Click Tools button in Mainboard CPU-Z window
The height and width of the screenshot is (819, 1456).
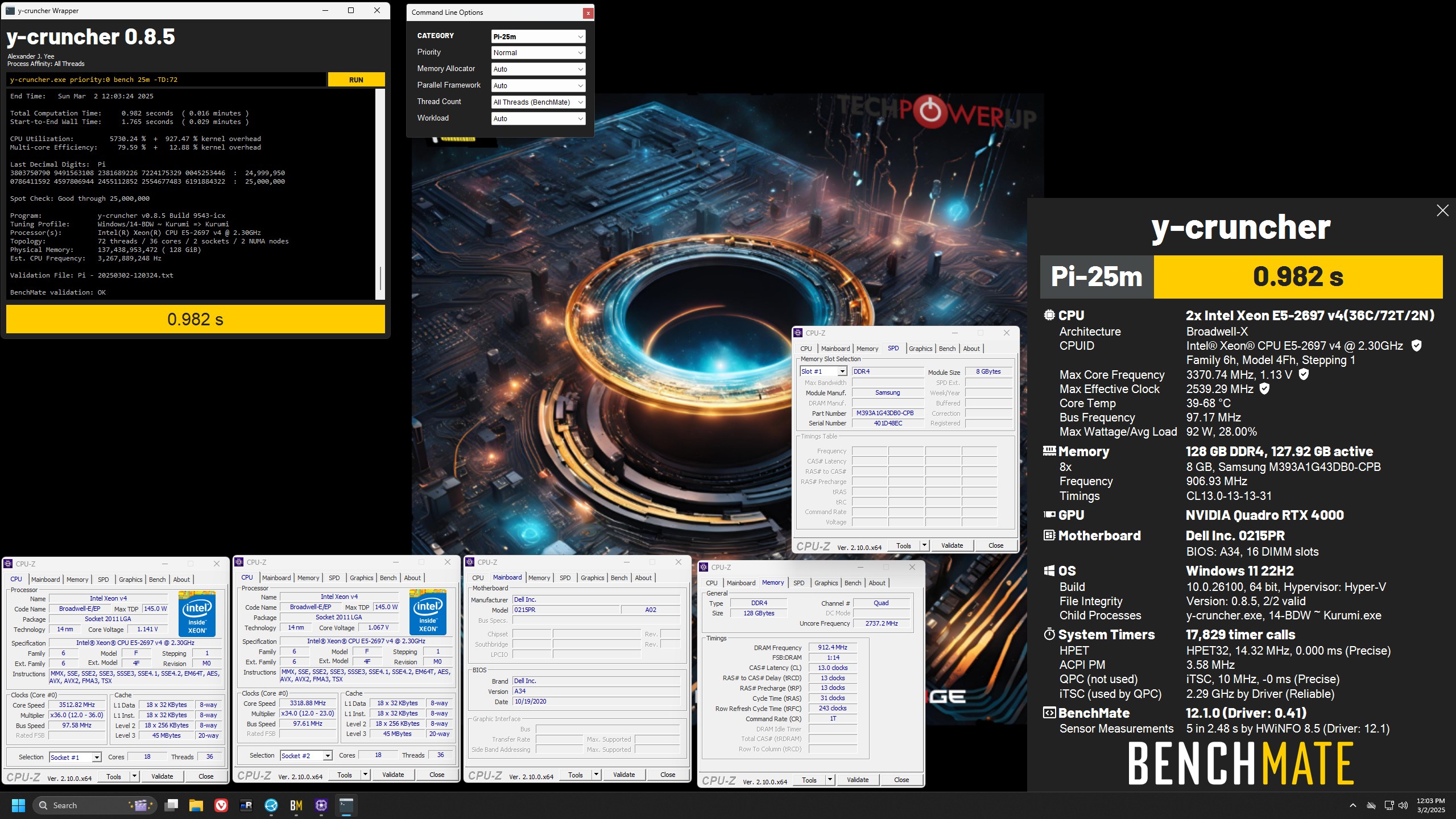pyautogui.click(x=576, y=775)
